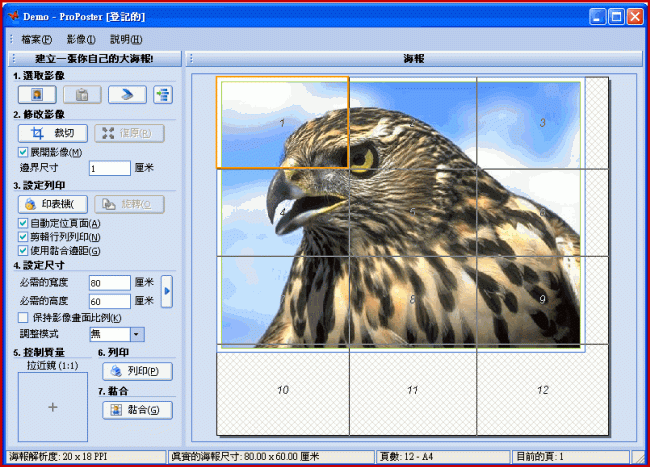The image size is (650, 467).
Task: Expand size options with blue arrow button
Action: pos(167,291)
